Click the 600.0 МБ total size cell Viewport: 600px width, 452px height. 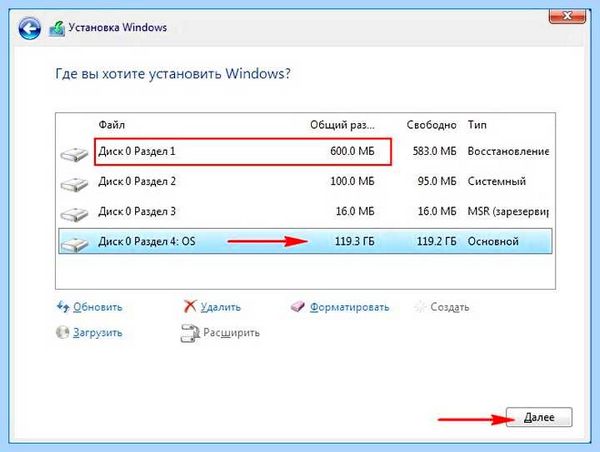(x=352, y=152)
